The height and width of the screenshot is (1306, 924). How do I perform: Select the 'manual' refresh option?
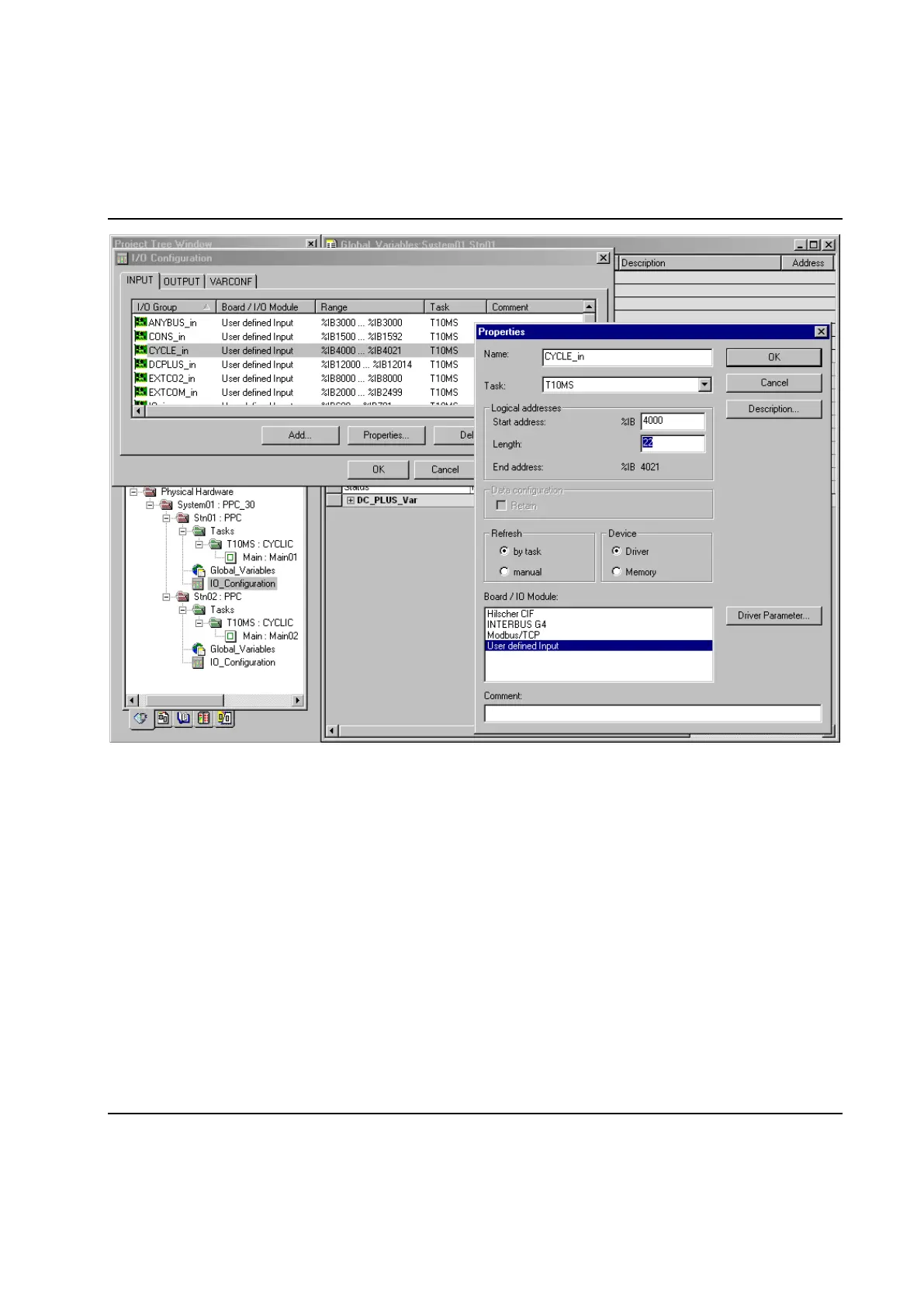pos(504,572)
